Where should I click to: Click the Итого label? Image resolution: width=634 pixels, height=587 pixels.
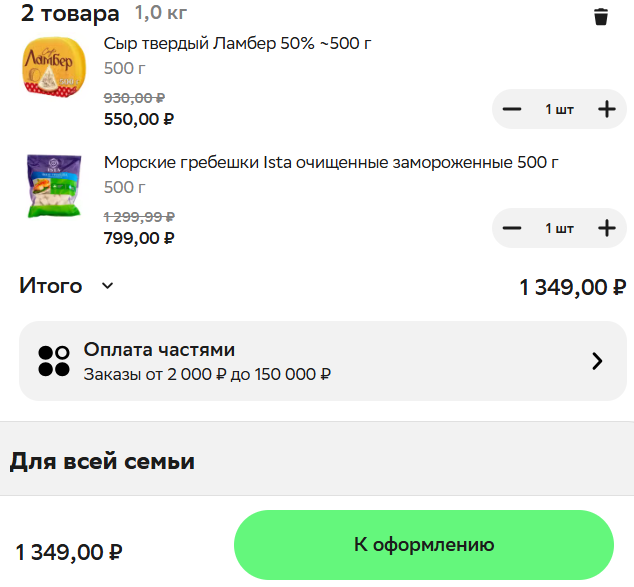tap(51, 286)
